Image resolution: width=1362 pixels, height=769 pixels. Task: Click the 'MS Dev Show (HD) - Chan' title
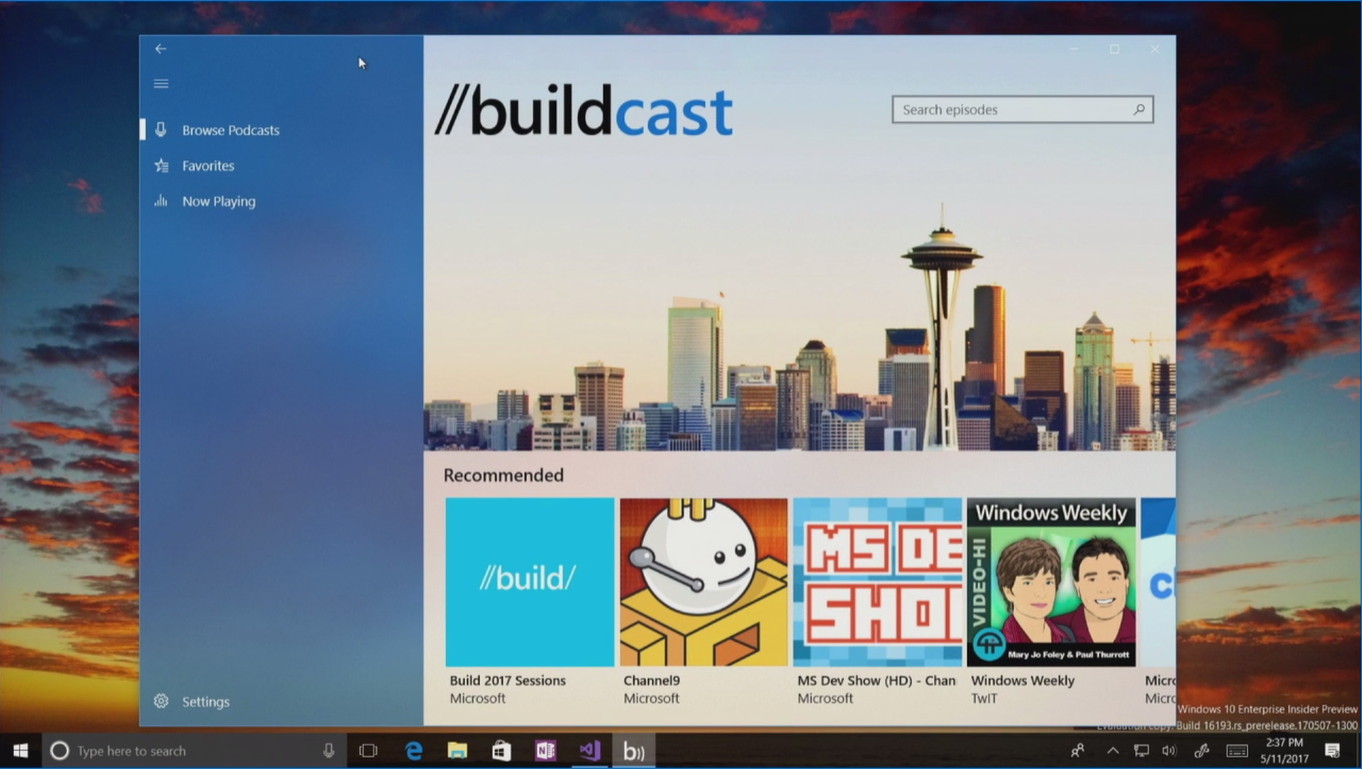877,681
